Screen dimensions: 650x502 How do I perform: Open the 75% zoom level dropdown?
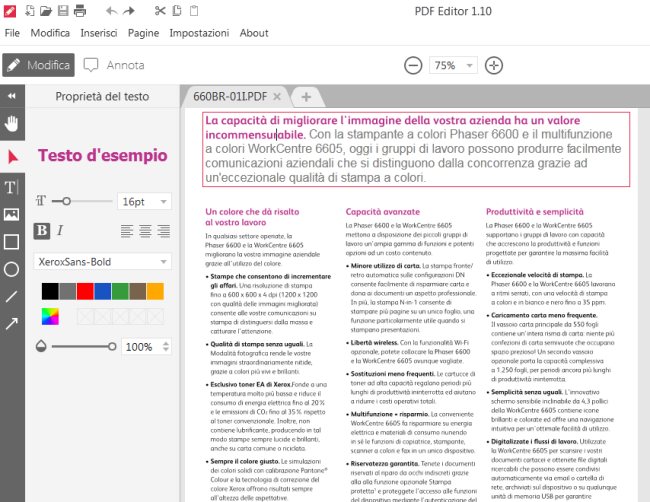click(453, 65)
